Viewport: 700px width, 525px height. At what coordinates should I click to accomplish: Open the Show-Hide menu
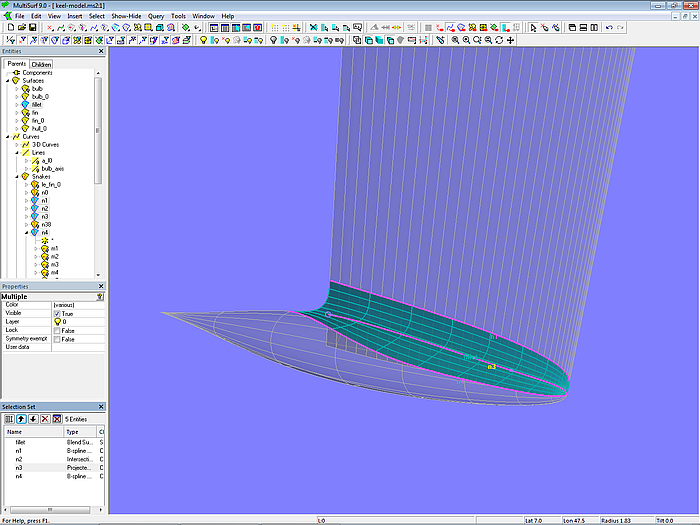coord(126,16)
